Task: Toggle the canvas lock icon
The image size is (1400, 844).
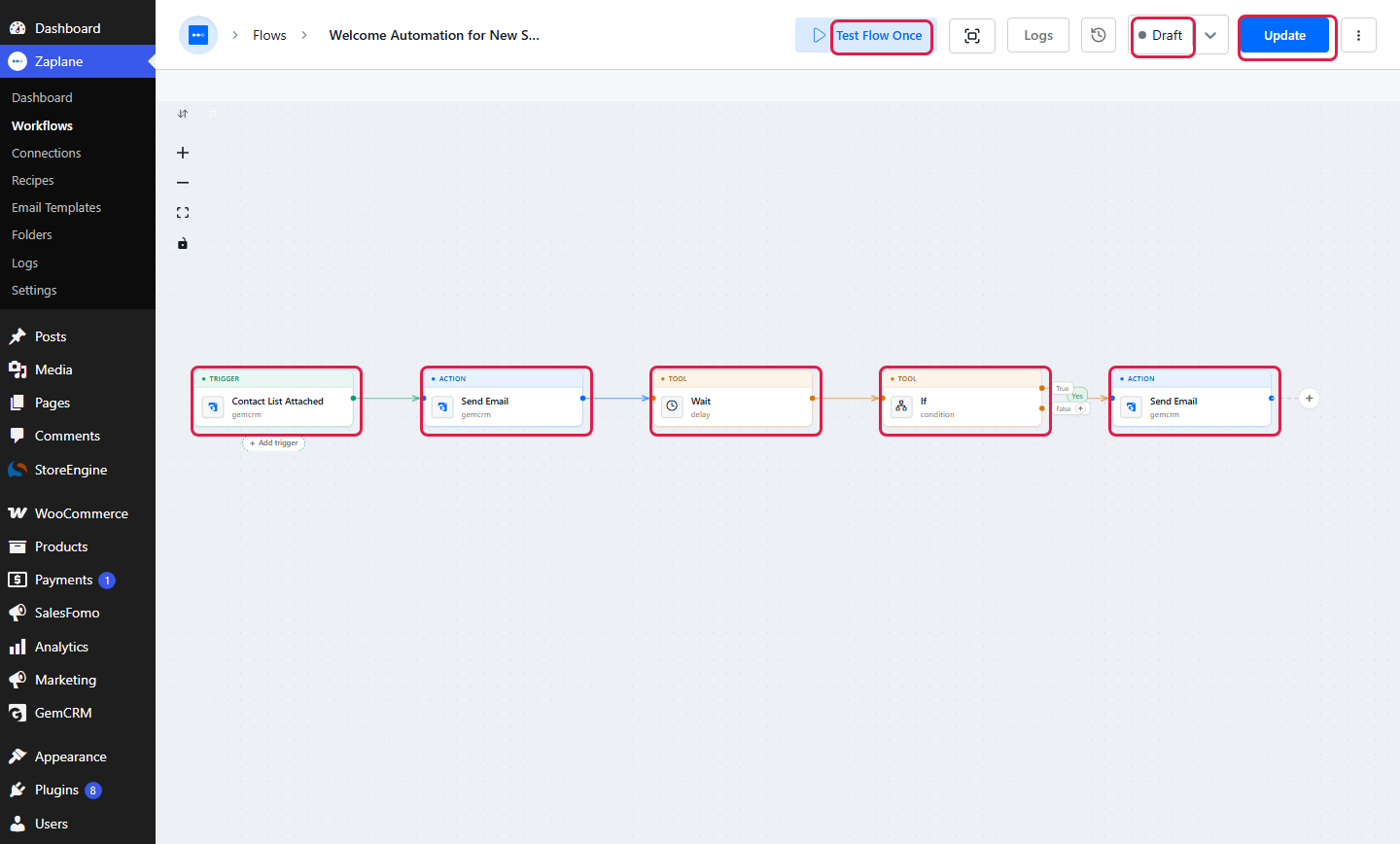Action: [x=183, y=243]
